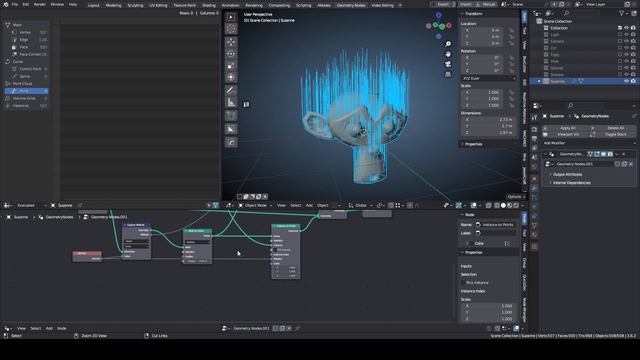Open the Blender logo menu
The image size is (640, 360).
[6, 4]
